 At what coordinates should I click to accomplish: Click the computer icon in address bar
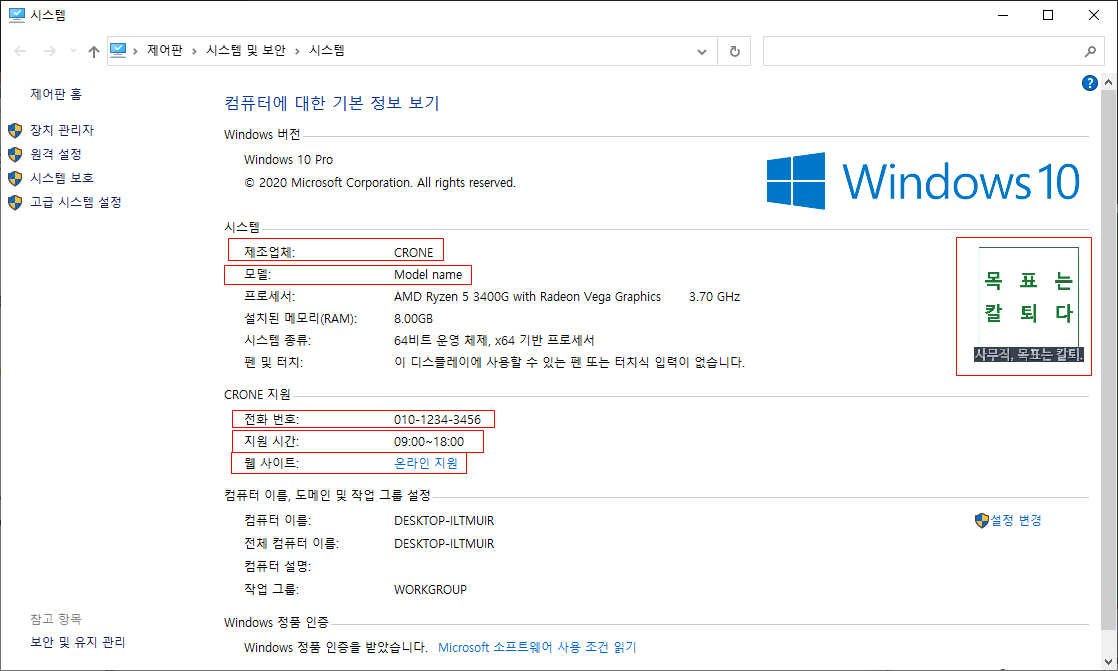(x=118, y=50)
